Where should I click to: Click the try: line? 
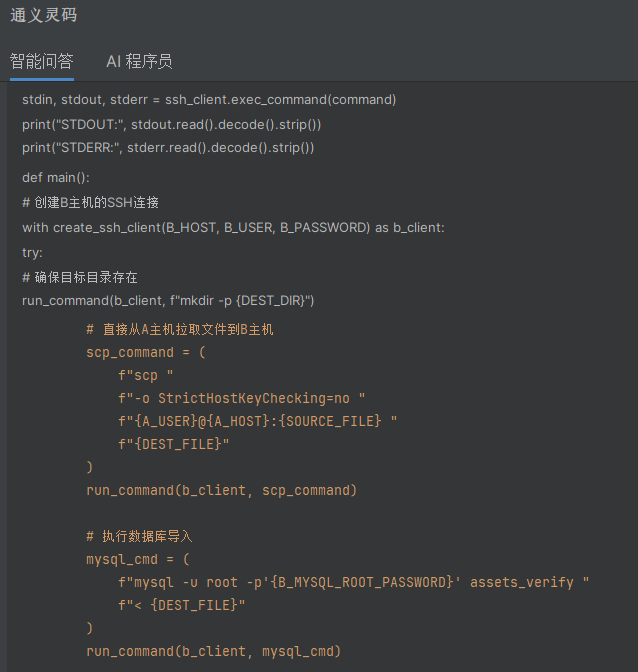[x=33, y=252]
